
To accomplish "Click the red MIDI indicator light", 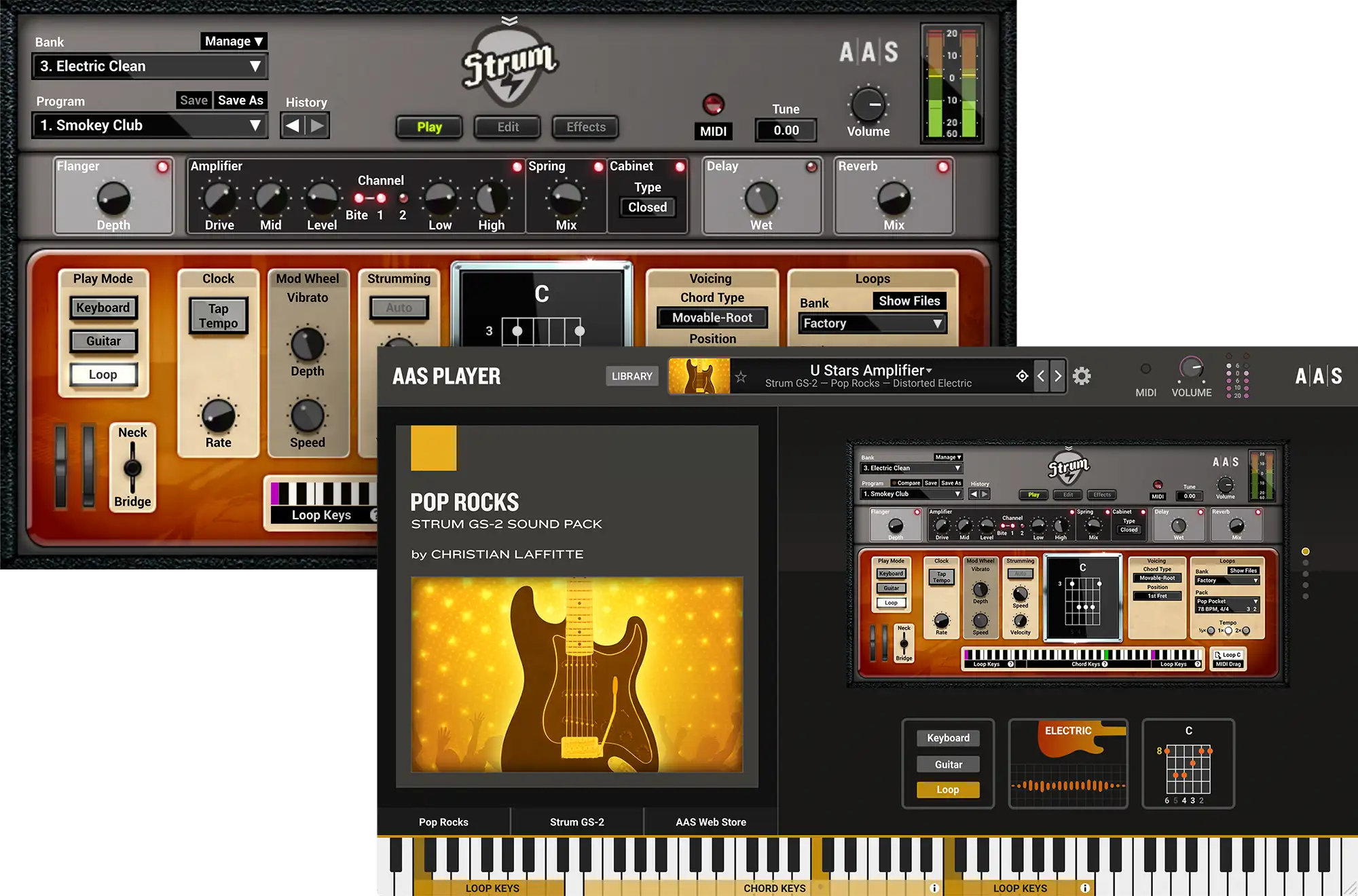I will (x=713, y=105).
